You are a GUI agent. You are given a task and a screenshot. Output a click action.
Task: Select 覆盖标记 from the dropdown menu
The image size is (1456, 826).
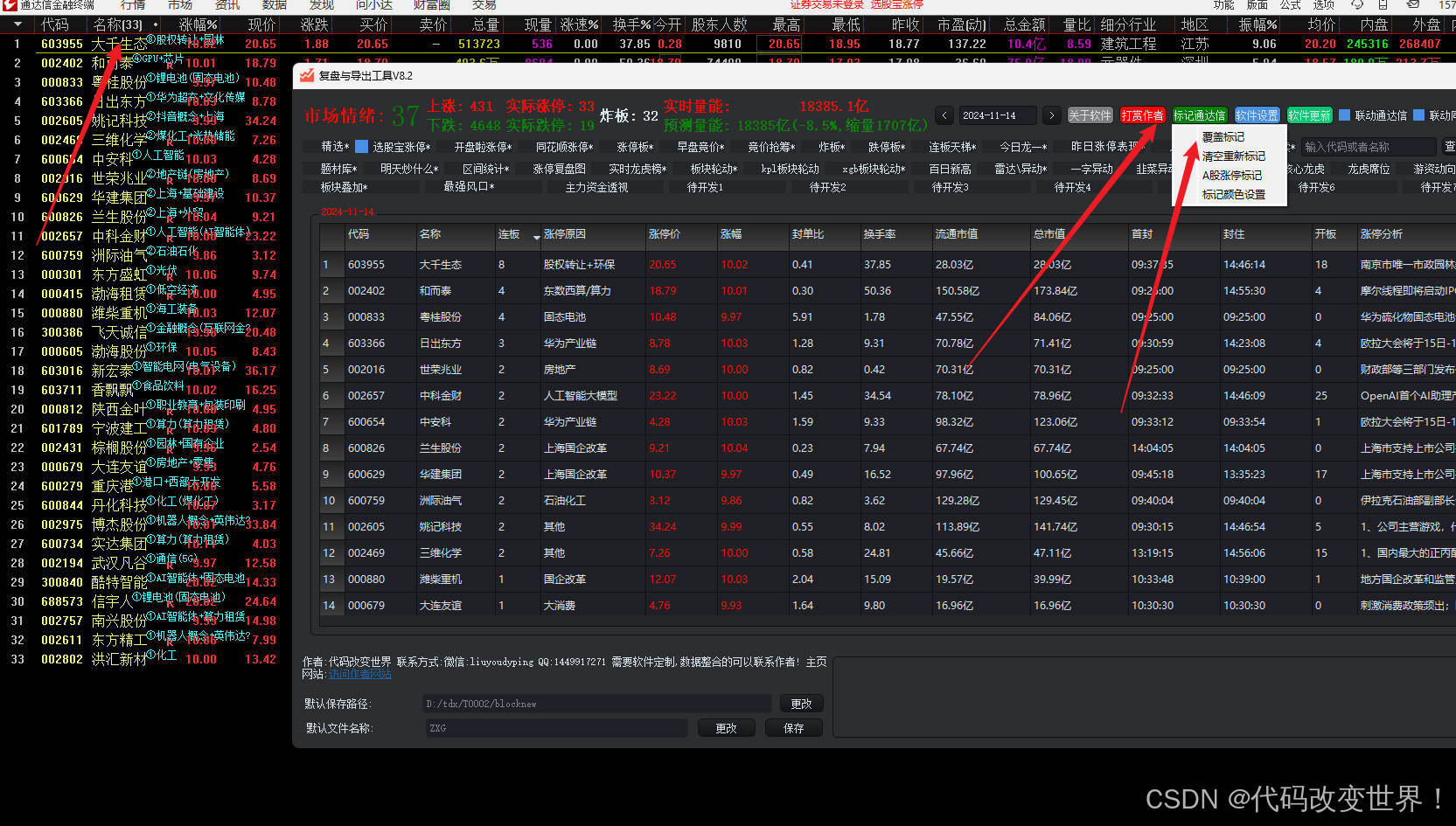tap(1223, 137)
